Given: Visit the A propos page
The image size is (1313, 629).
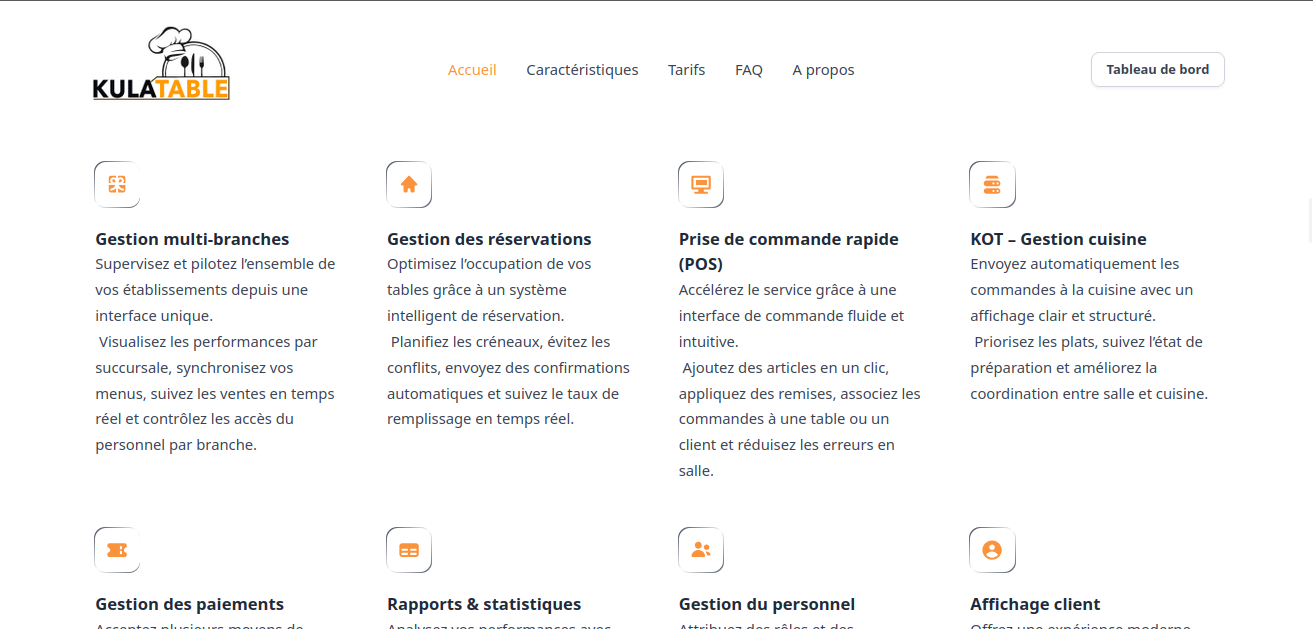Looking at the screenshot, I should point(823,70).
